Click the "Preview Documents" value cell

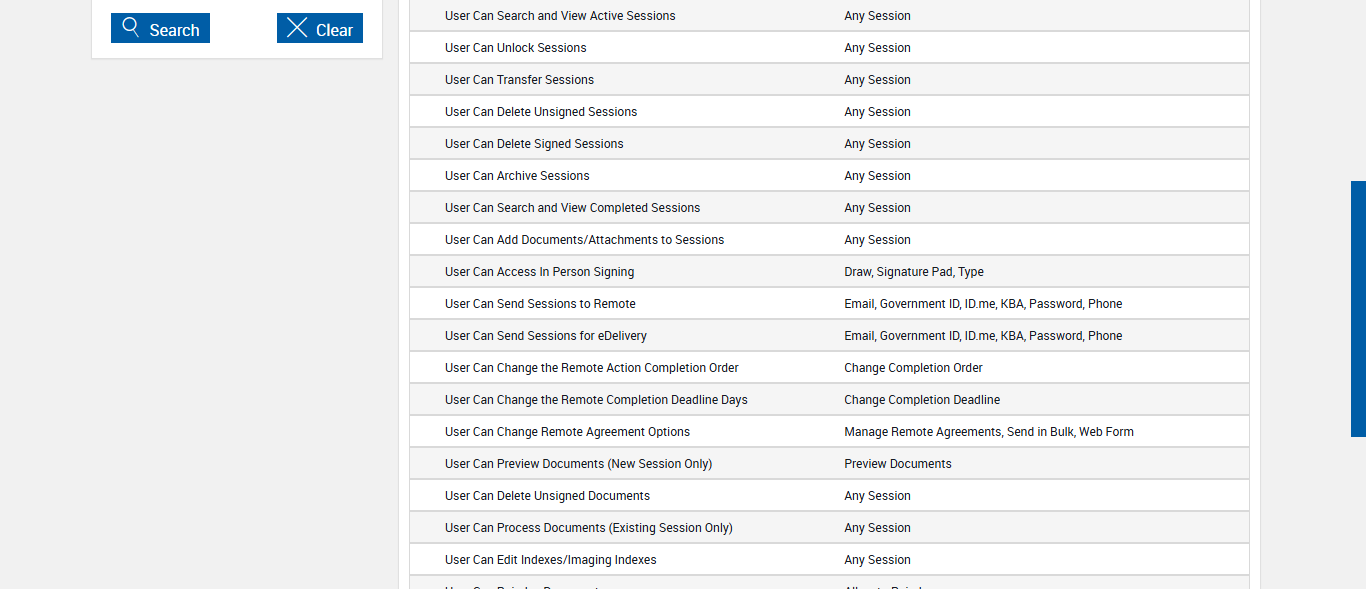point(898,464)
